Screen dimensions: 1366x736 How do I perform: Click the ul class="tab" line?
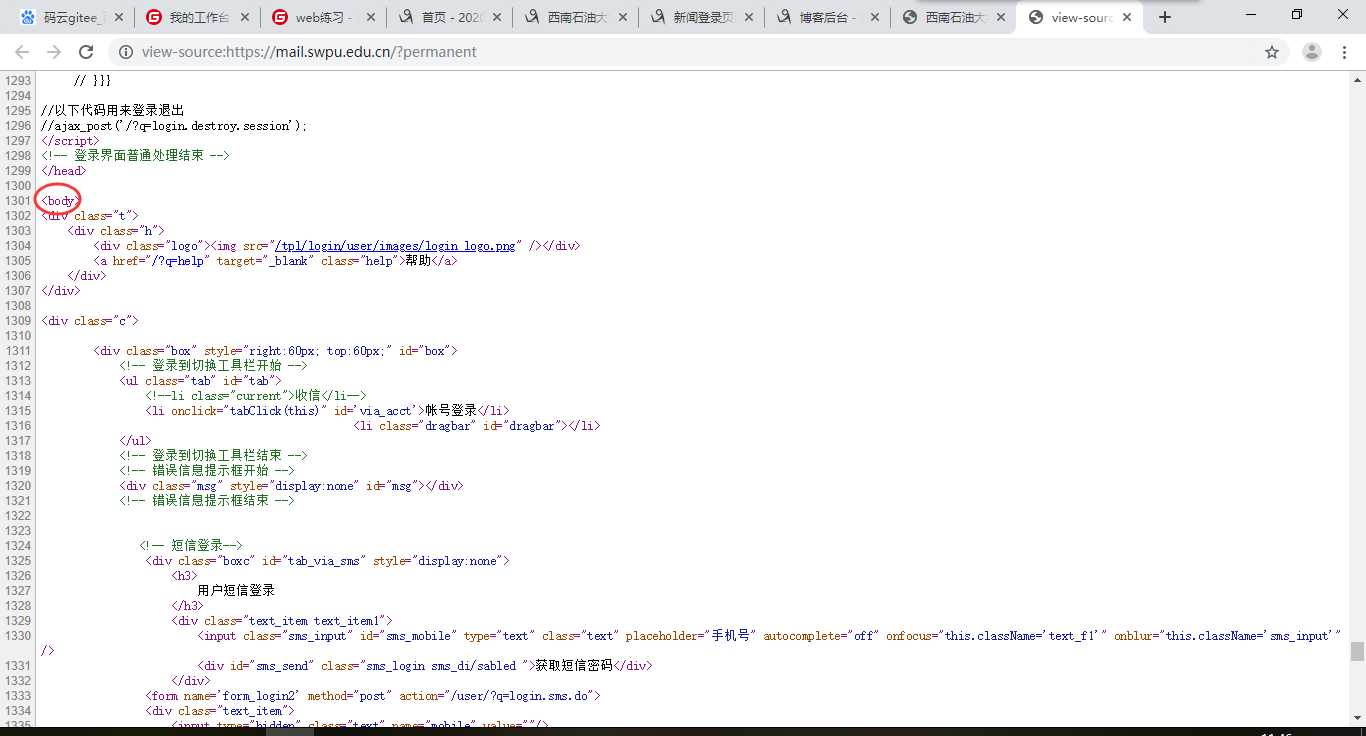click(201, 381)
